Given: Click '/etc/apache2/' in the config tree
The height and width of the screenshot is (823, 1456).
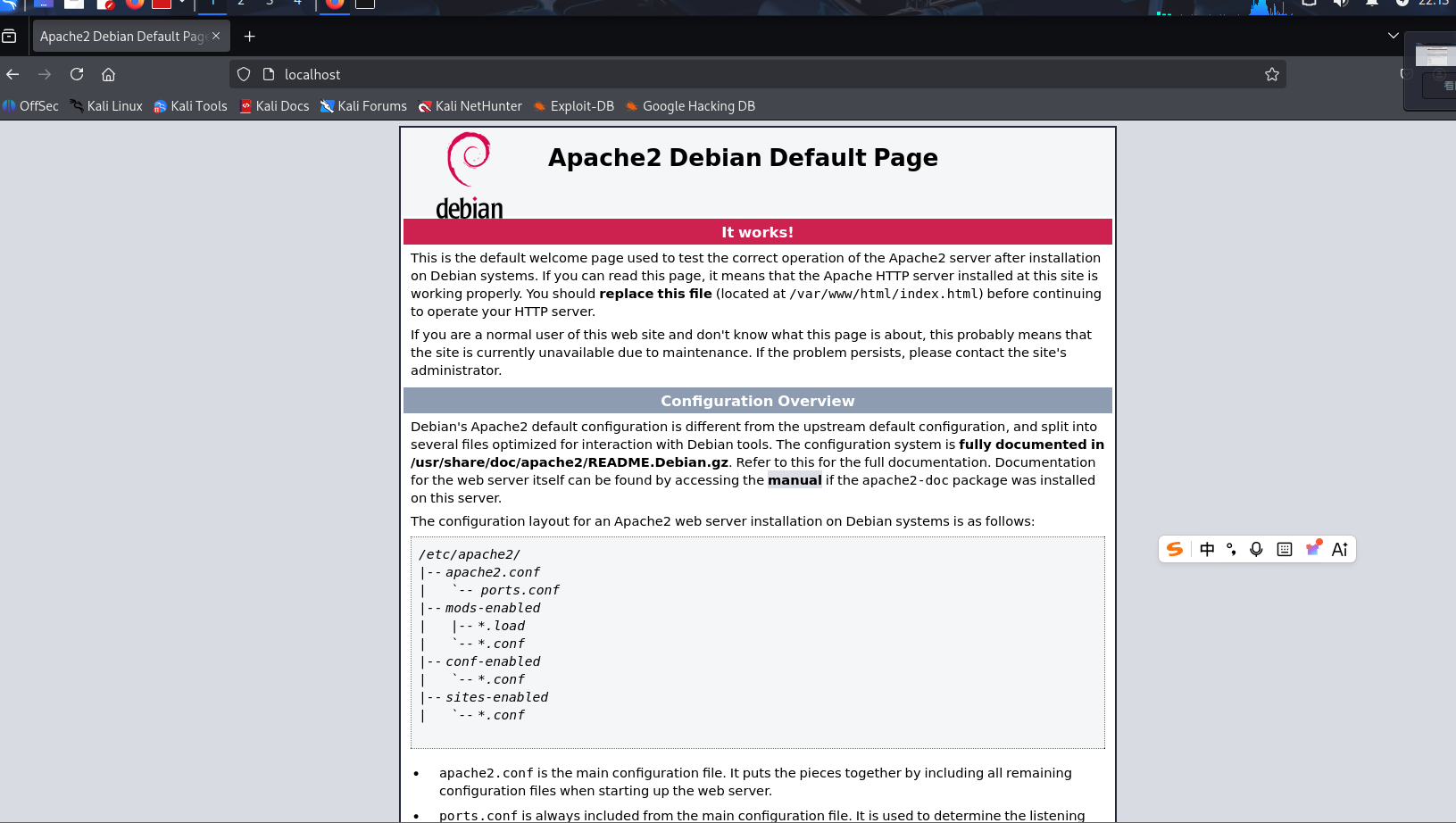Looking at the screenshot, I should click(470, 554).
